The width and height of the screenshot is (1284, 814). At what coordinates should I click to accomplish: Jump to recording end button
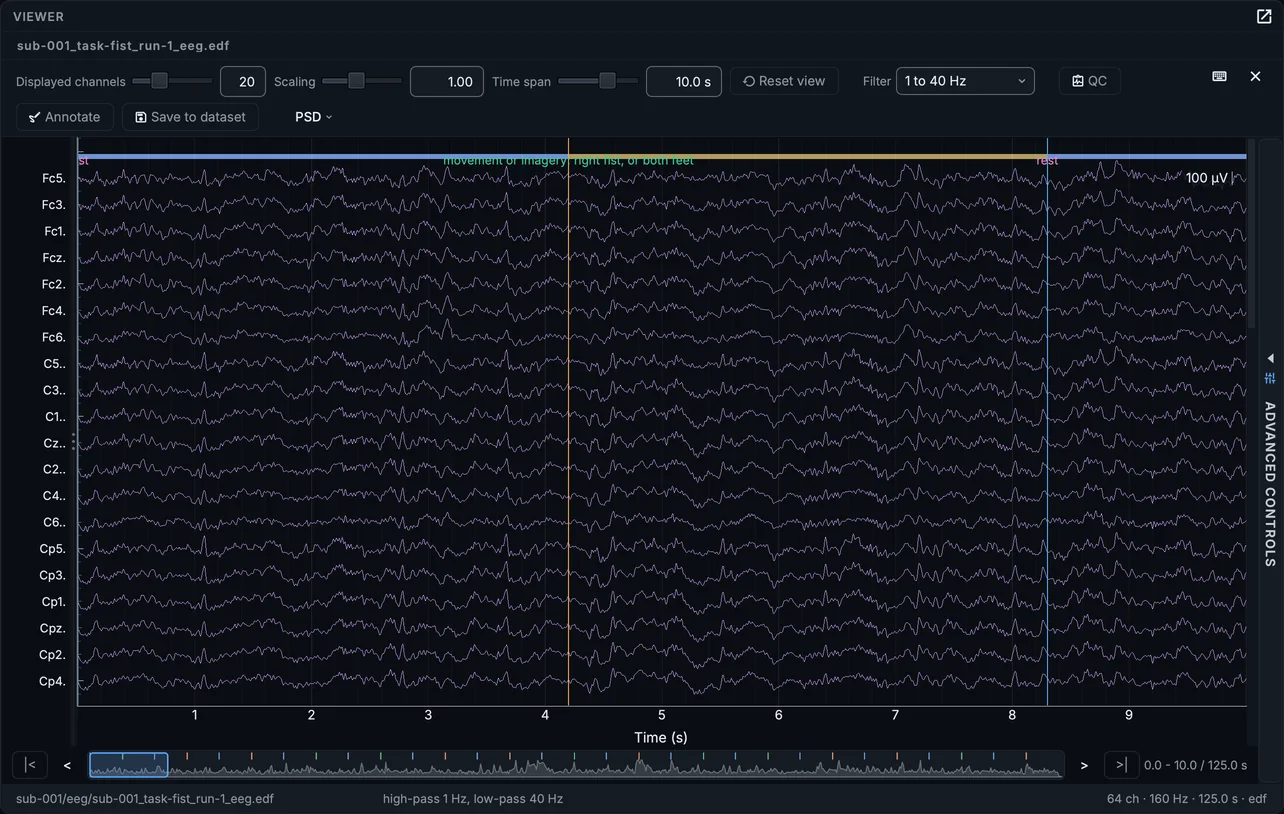tap(1121, 765)
